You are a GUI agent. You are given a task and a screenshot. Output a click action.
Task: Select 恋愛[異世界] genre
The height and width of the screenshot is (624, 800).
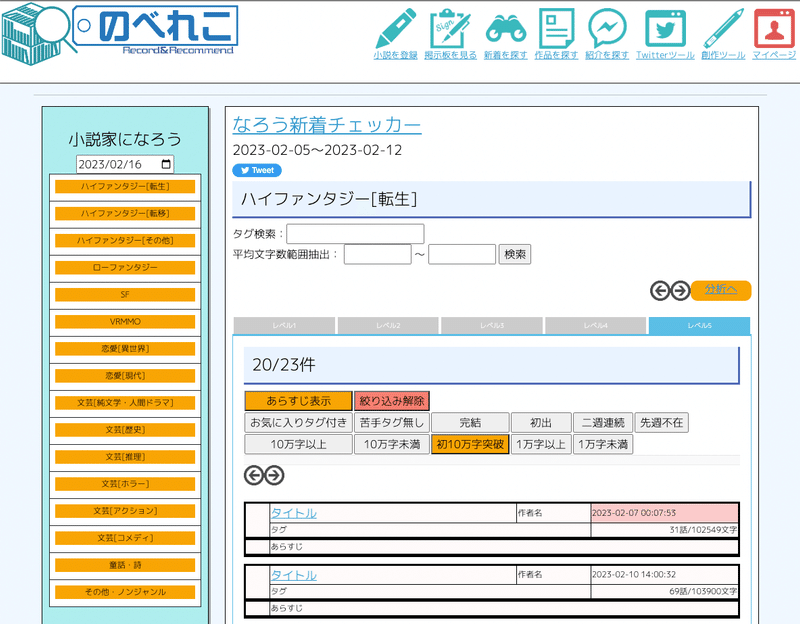(x=125, y=349)
